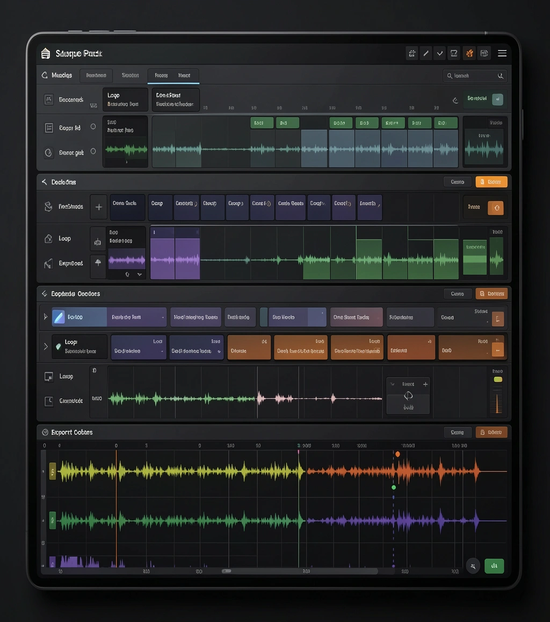550x622 pixels.
Task: Click the horizontal scrollbar thumb below the bottom waveforms
Action: (x=300, y=571)
